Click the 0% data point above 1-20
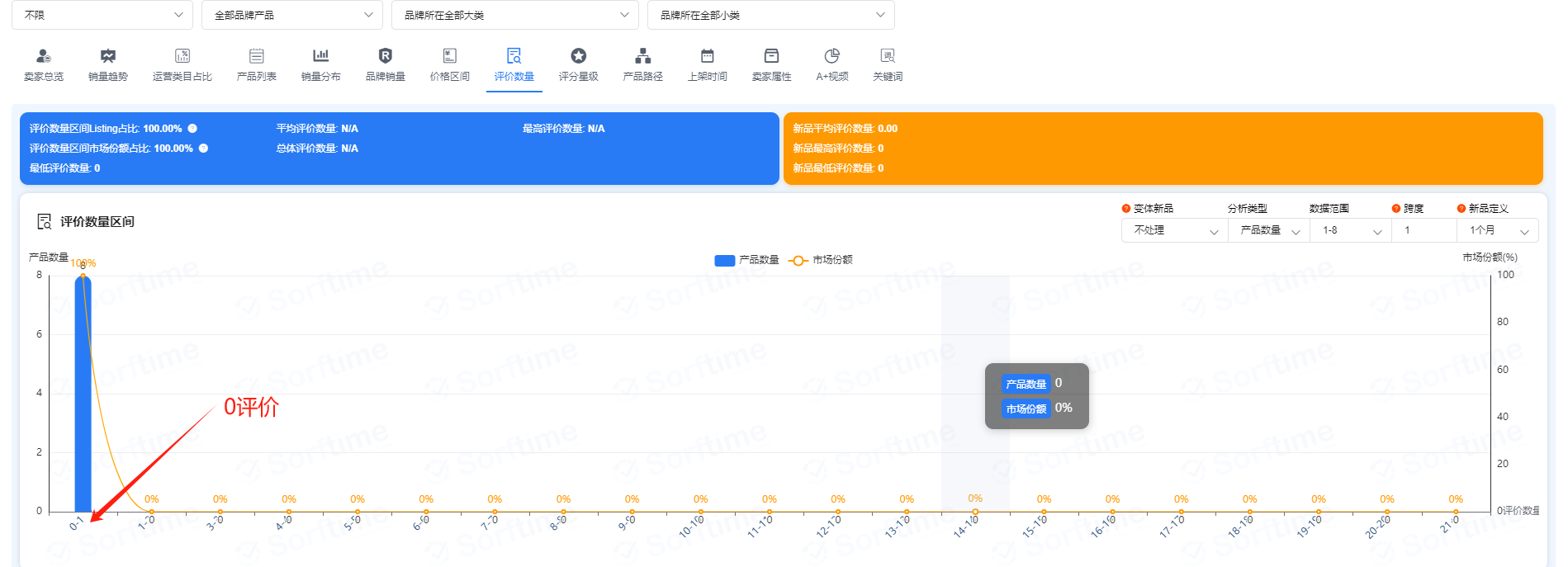The image size is (1568, 567). [x=151, y=511]
